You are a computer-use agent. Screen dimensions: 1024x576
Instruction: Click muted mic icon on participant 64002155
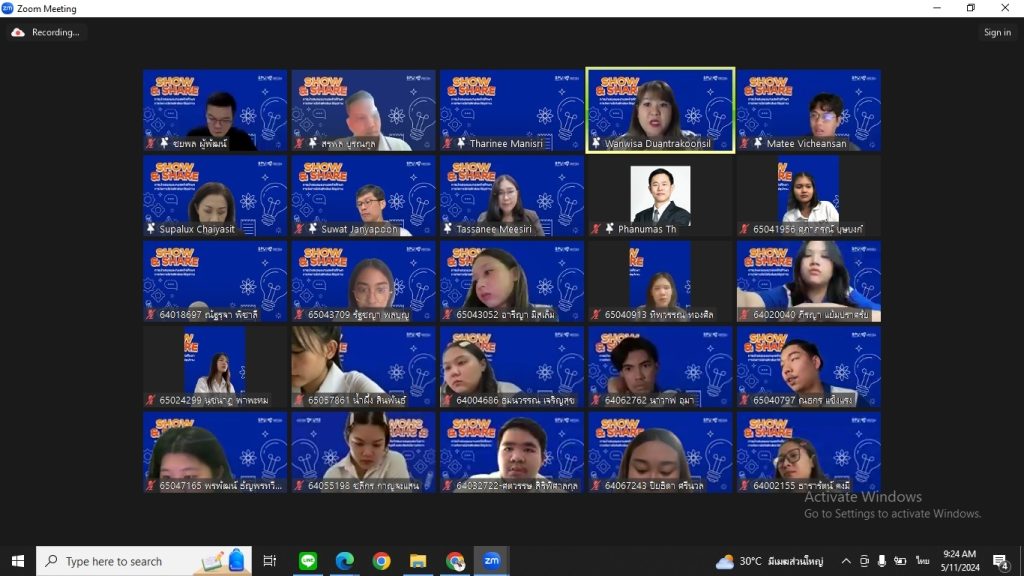coord(744,485)
